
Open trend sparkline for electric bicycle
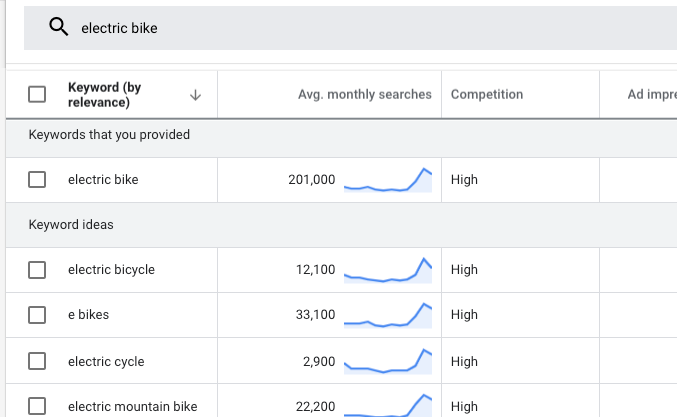click(388, 270)
